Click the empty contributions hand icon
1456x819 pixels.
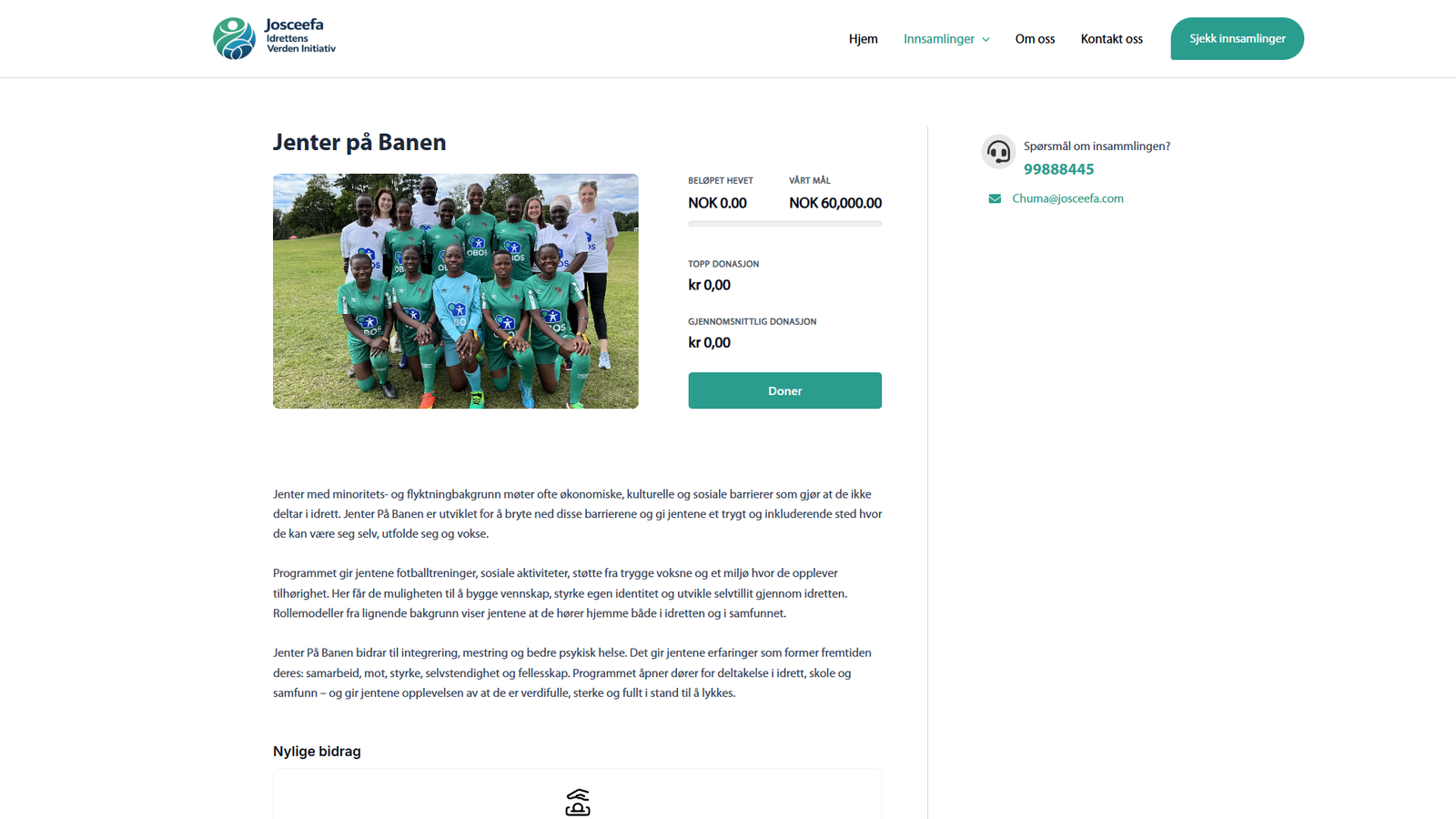click(x=578, y=803)
